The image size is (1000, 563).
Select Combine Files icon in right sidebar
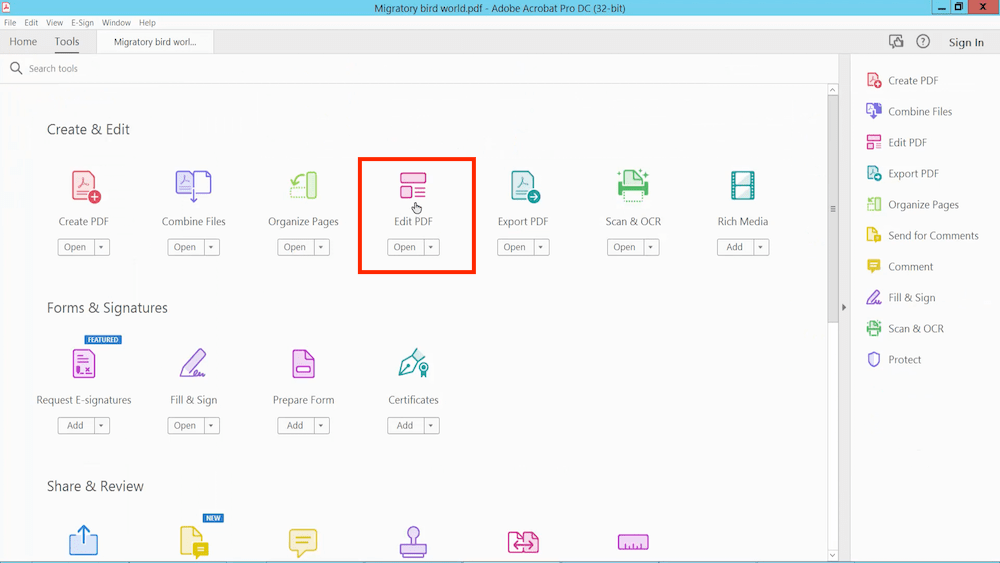pyautogui.click(x=874, y=111)
